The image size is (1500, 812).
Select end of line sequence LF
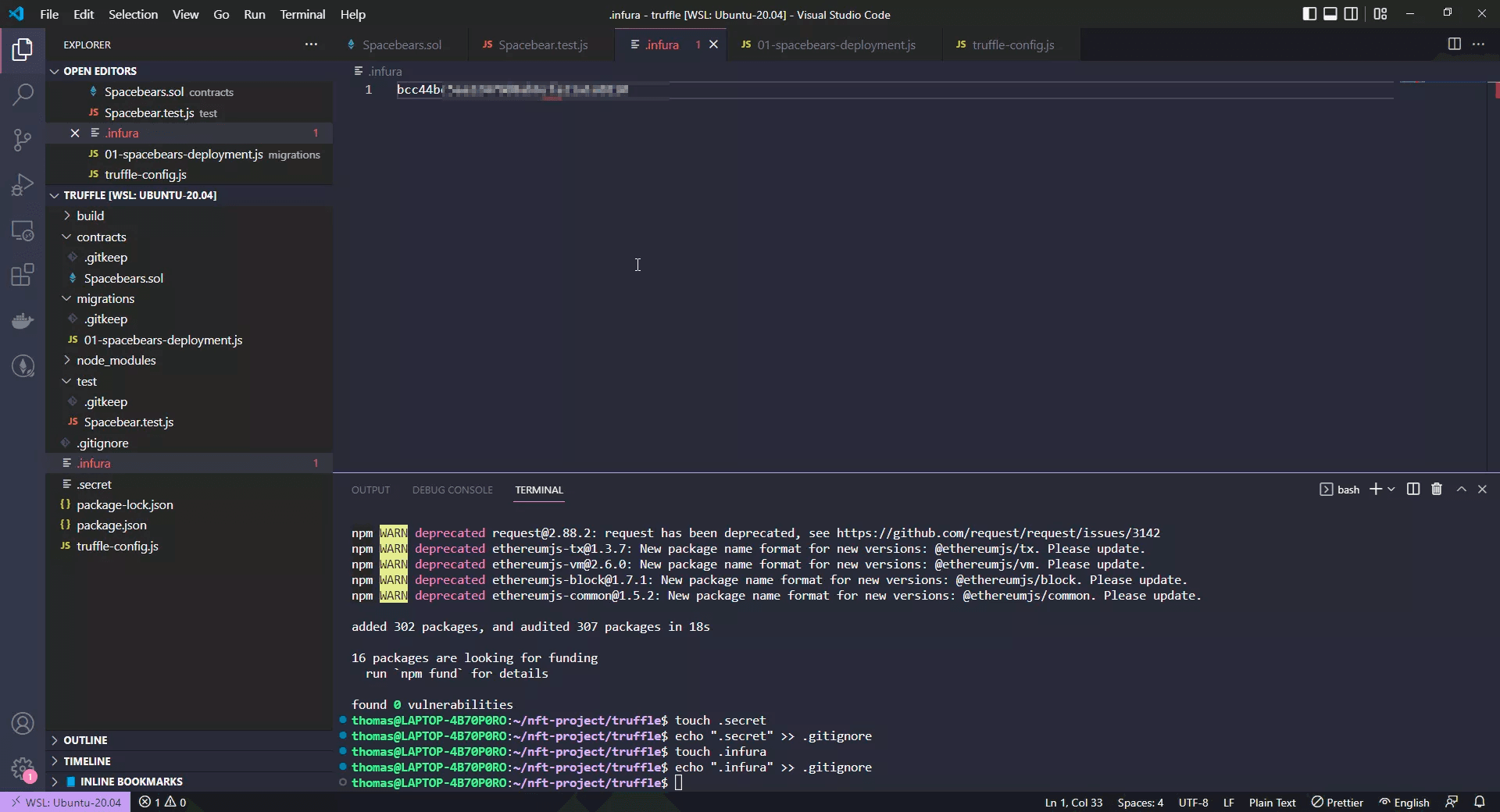[1228, 802]
